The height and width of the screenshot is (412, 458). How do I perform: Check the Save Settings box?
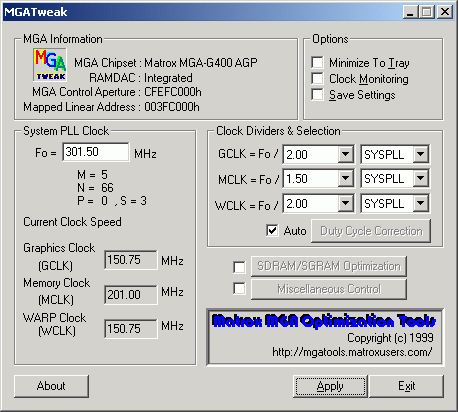(317, 95)
